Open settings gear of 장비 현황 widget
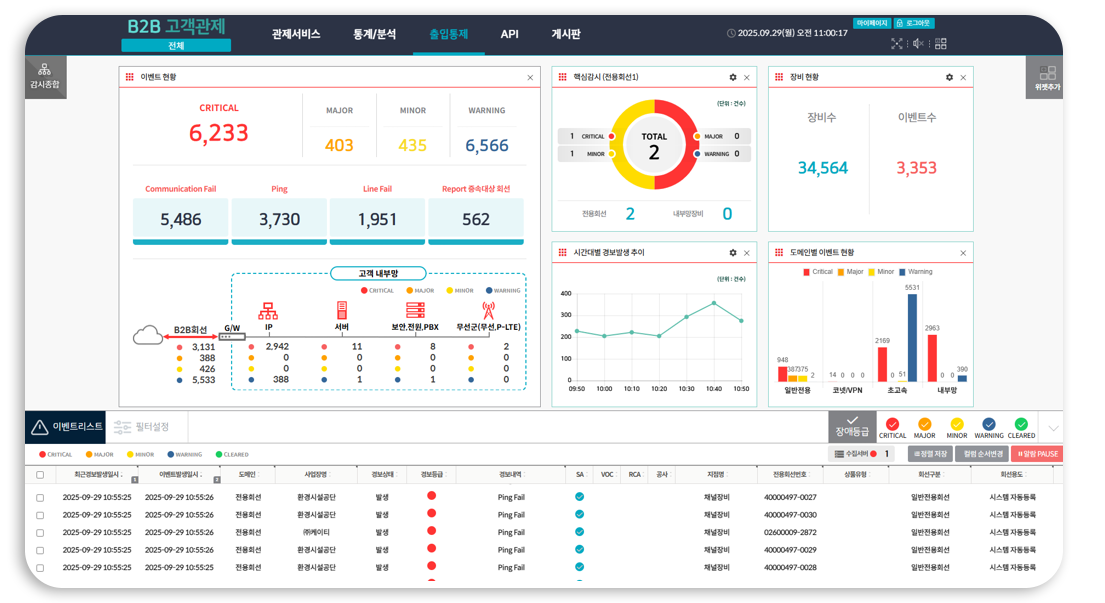Screen dimensions: 1105x603 [949, 77]
